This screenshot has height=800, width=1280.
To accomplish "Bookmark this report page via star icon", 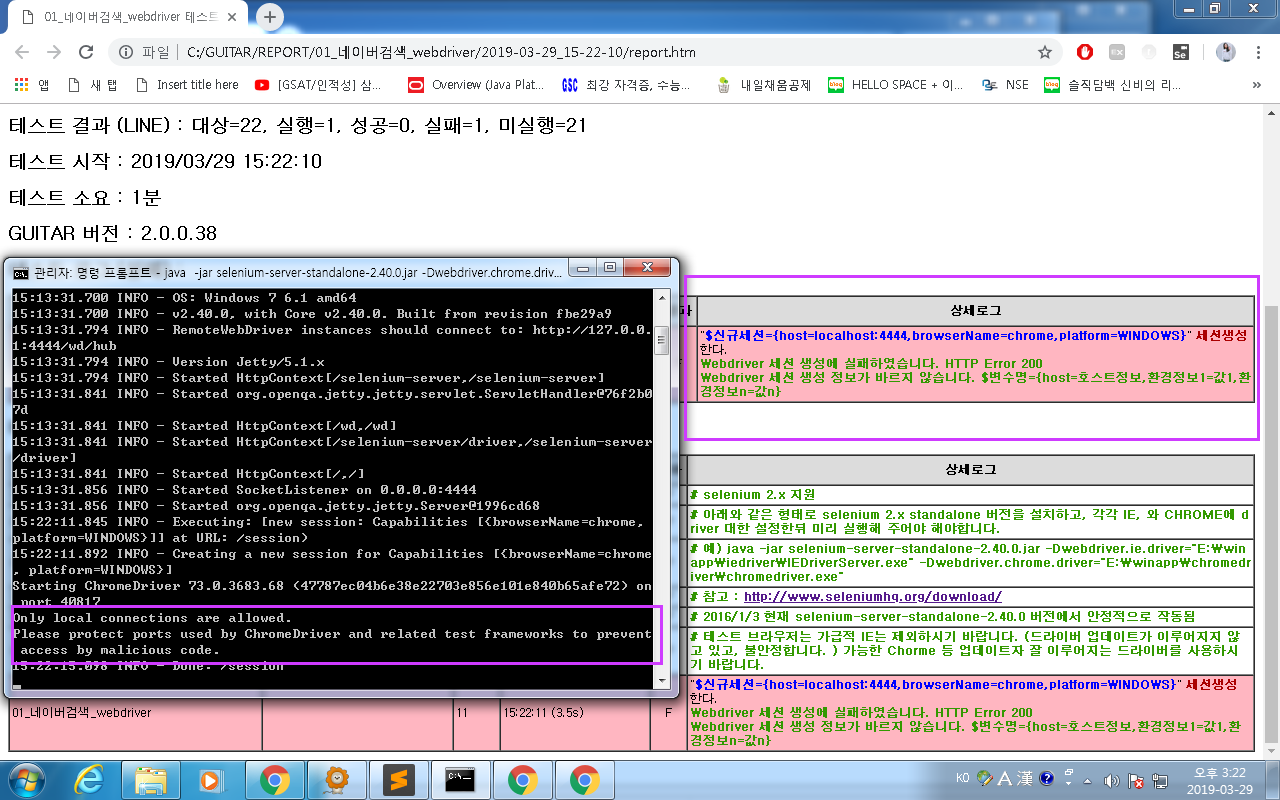I will pos(1044,50).
